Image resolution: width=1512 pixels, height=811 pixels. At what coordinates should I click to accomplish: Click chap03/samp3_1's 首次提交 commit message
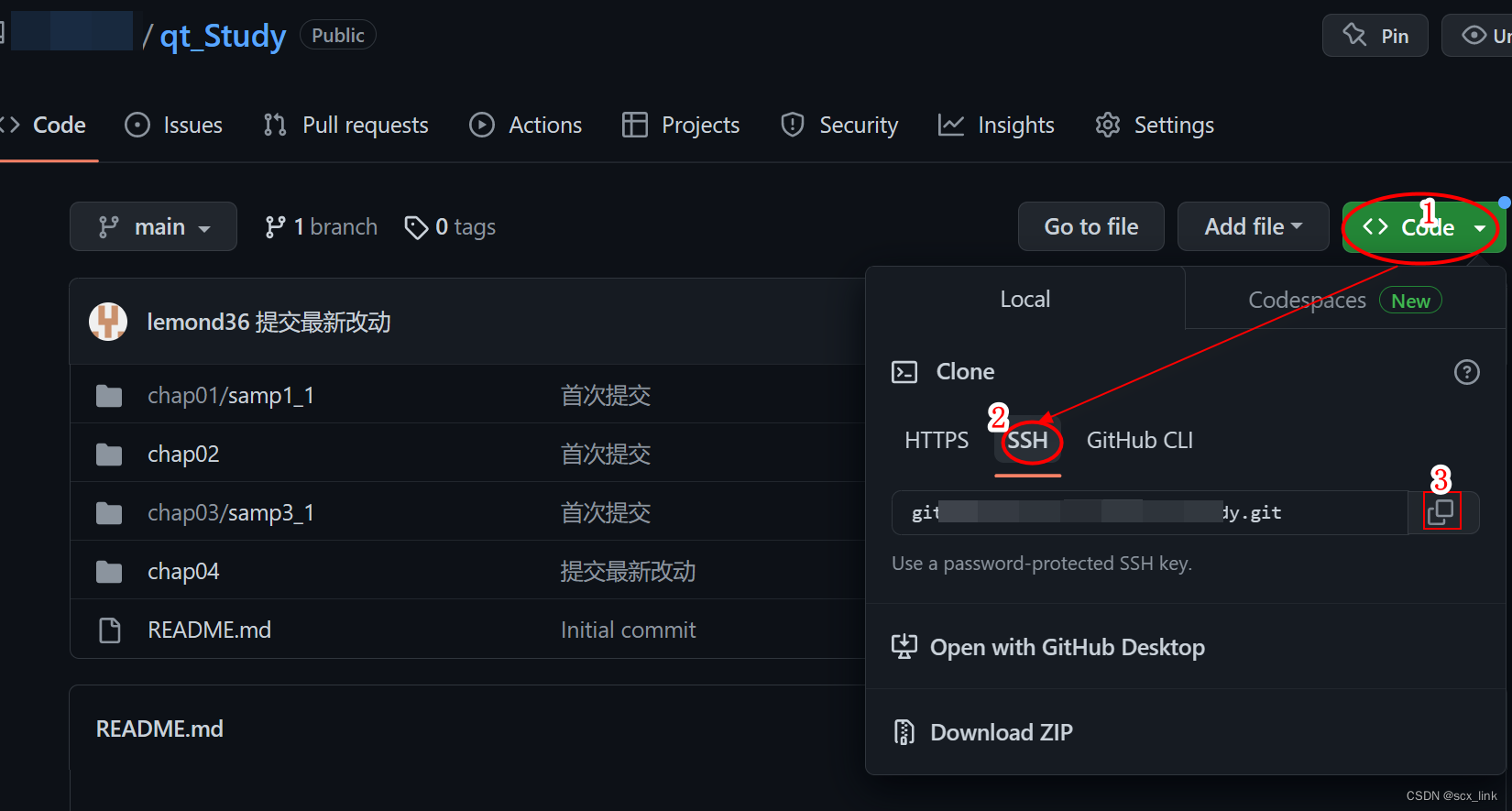(606, 513)
